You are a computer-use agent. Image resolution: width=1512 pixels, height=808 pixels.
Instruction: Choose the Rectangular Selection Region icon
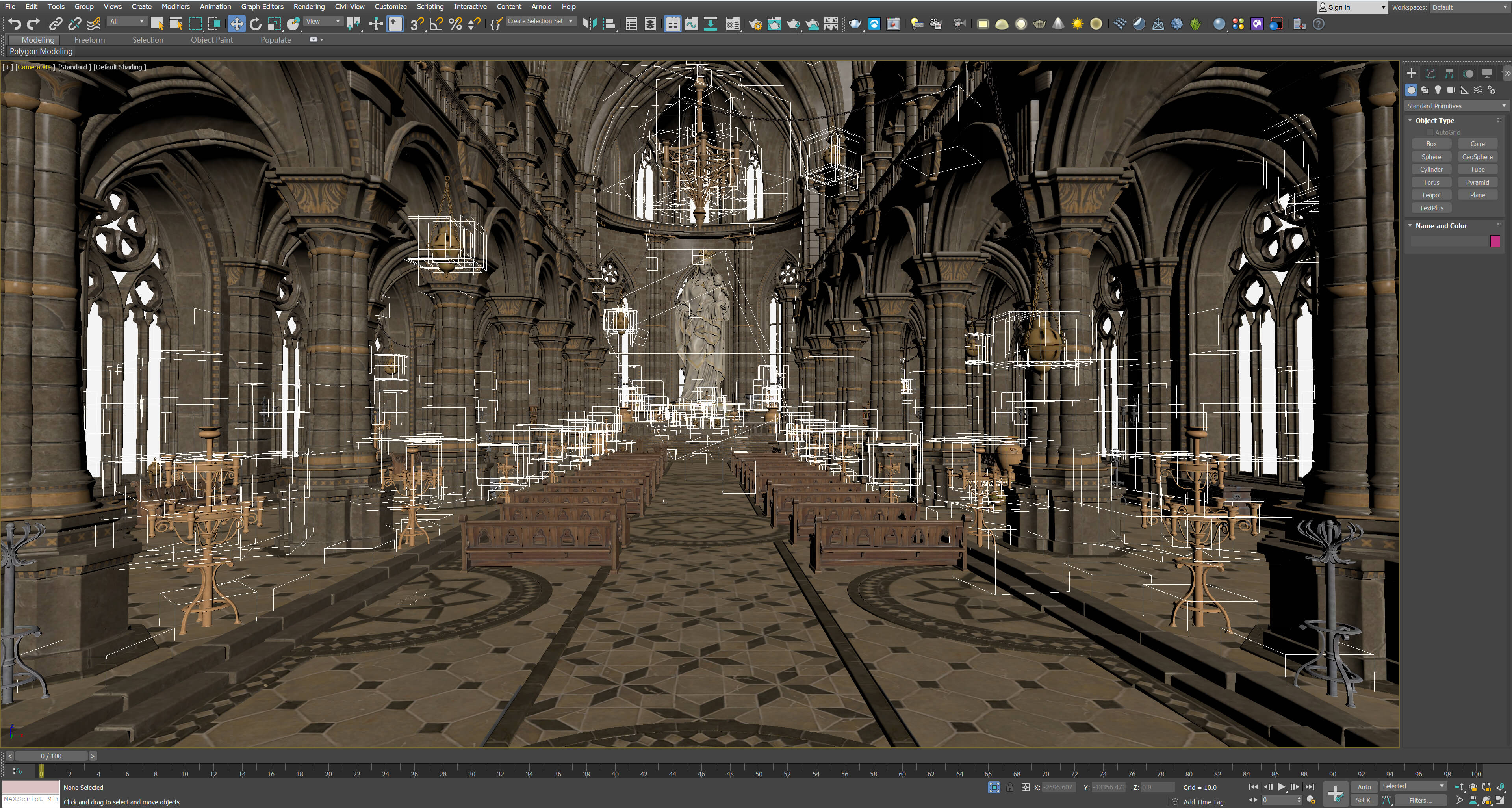195,24
